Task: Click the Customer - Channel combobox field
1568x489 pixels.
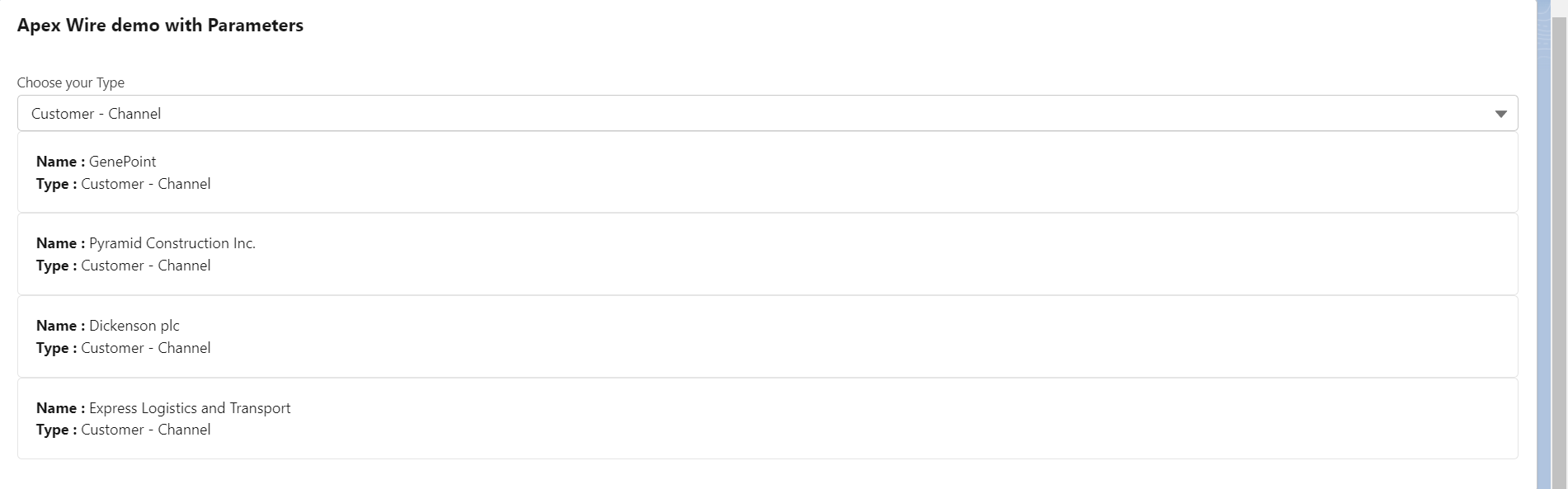Action: click(x=767, y=113)
